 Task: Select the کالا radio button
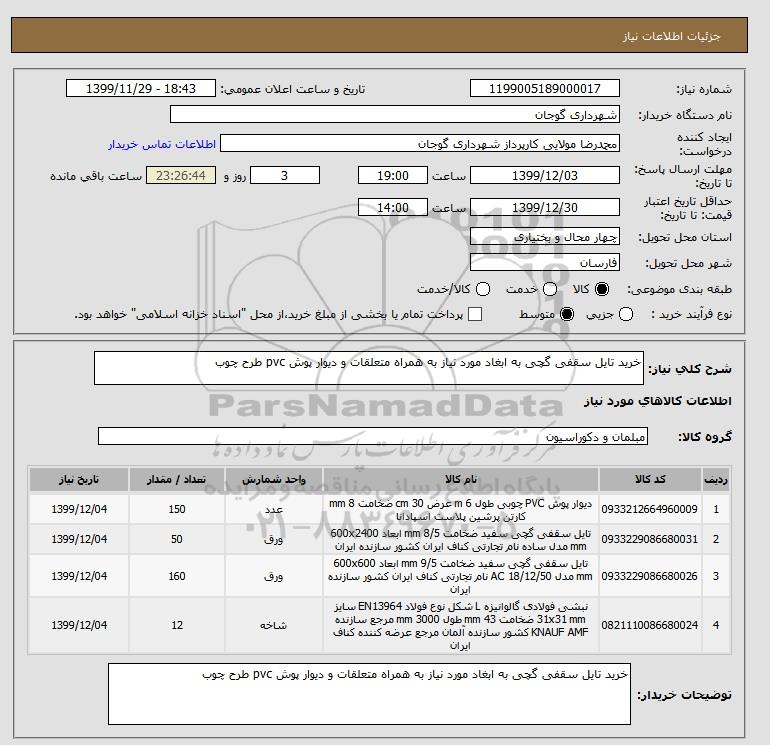[x=602, y=289]
